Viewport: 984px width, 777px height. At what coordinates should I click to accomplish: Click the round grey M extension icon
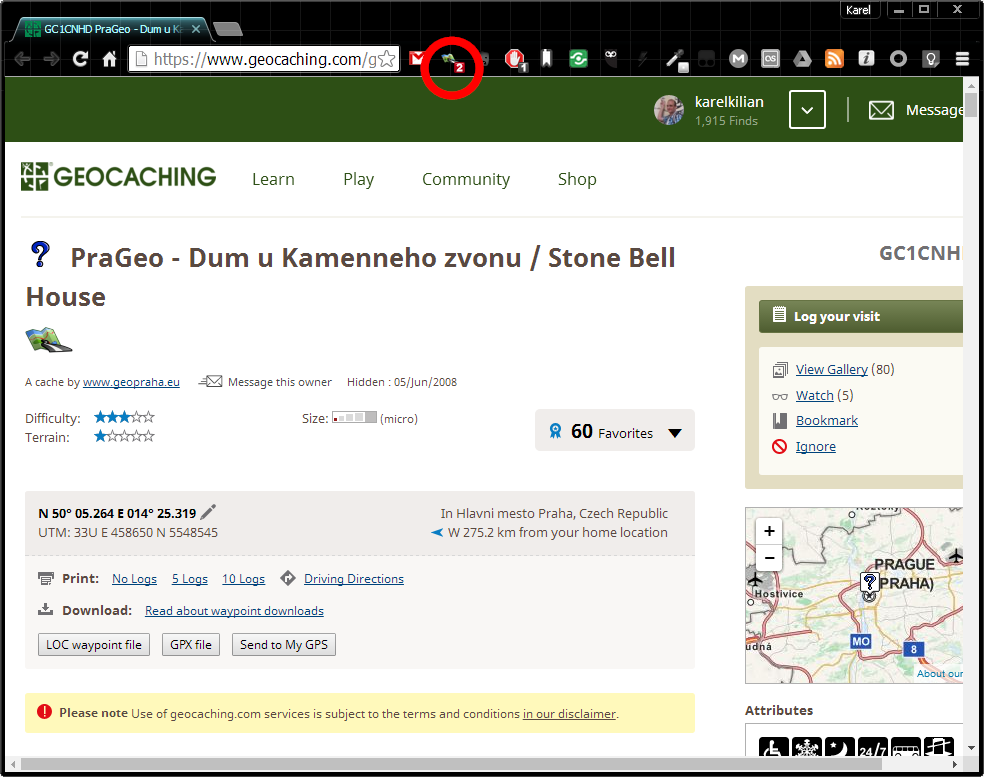click(x=739, y=59)
